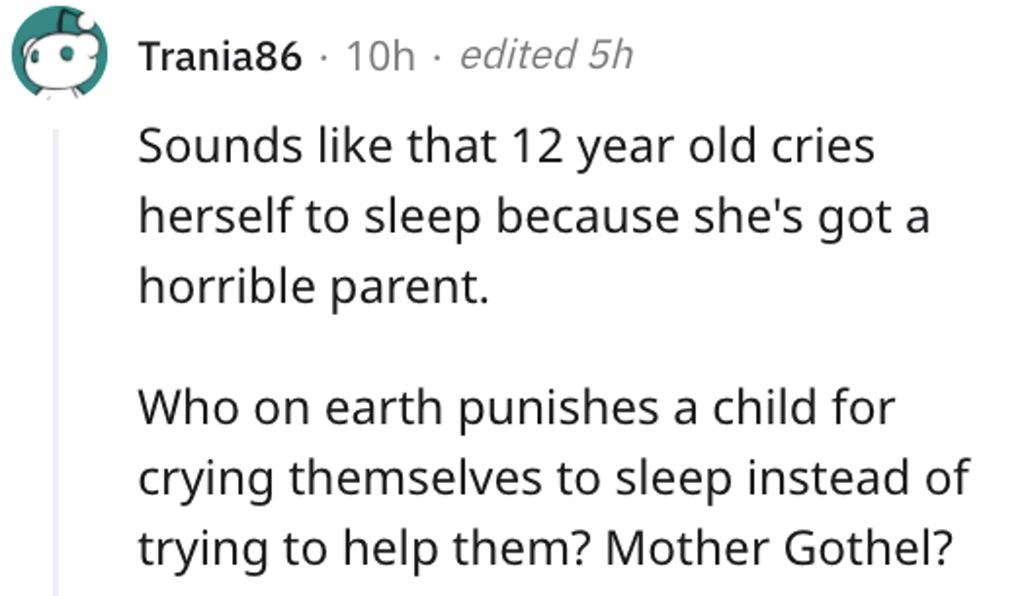The width and height of the screenshot is (1024, 596).
Task: Visit the Trania86 username profile link
Action: click(x=220, y=56)
